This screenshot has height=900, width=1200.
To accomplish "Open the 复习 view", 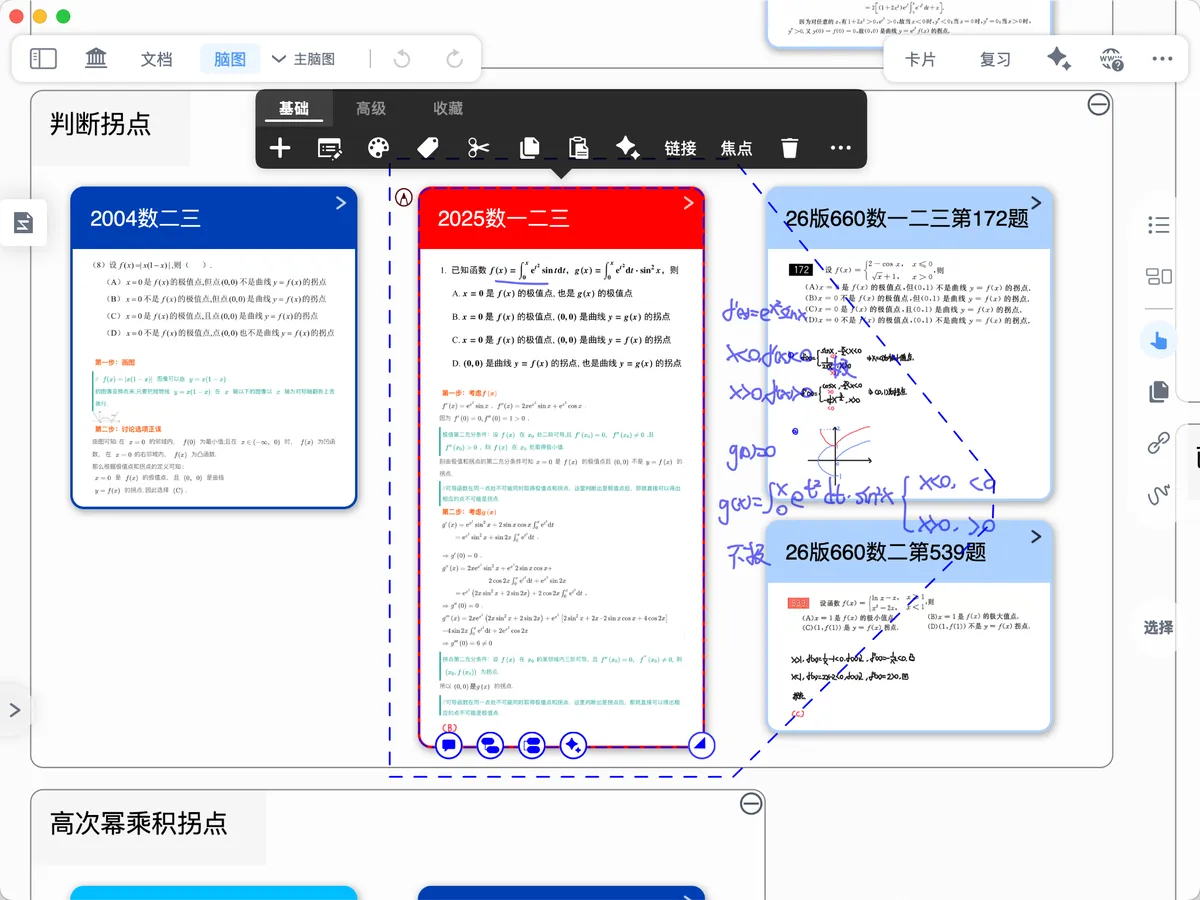I will click(995, 59).
